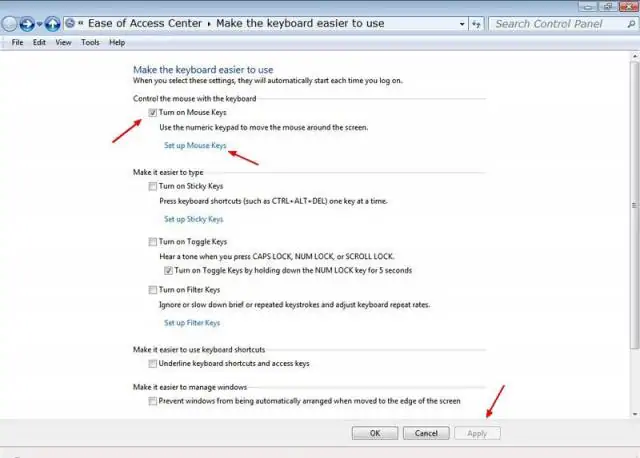Image resolution: width=640 pixels, height=458 pixels.
Task: Click Use the numeric keypad description text
Action: 264,127
